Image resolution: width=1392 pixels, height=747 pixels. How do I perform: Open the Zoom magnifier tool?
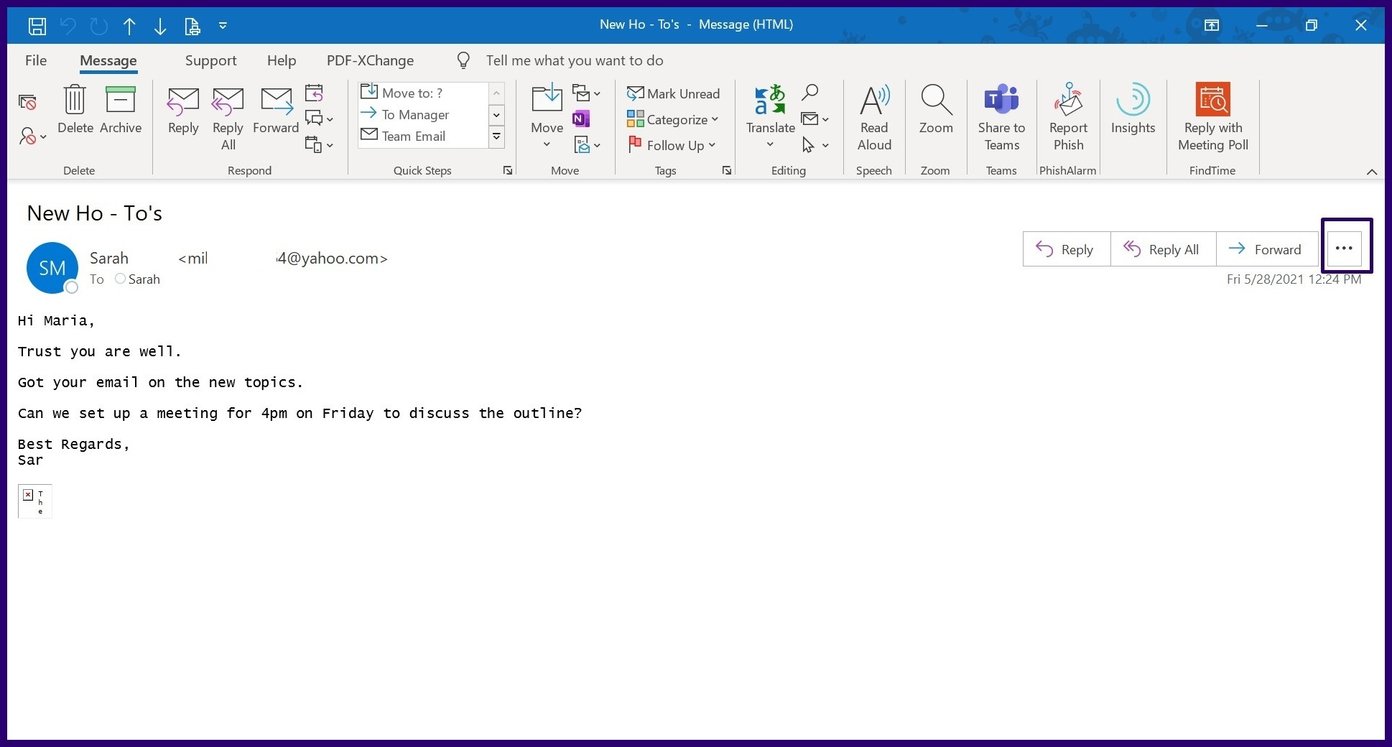[936, 110]
